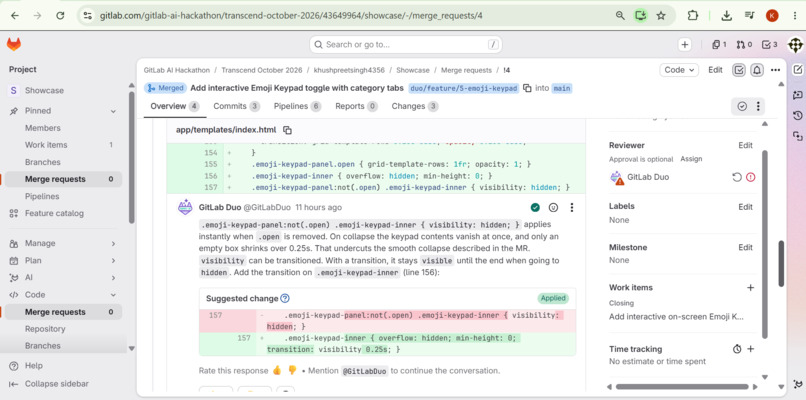Viewport: 806px width, 400px height.
Task: Click the Search or go to field
Action: [x=406, y=45]
